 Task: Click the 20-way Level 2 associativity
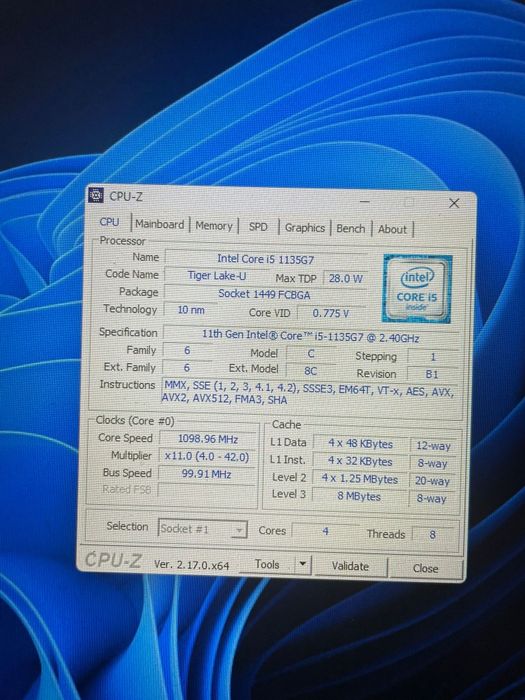tap(432, 481)
